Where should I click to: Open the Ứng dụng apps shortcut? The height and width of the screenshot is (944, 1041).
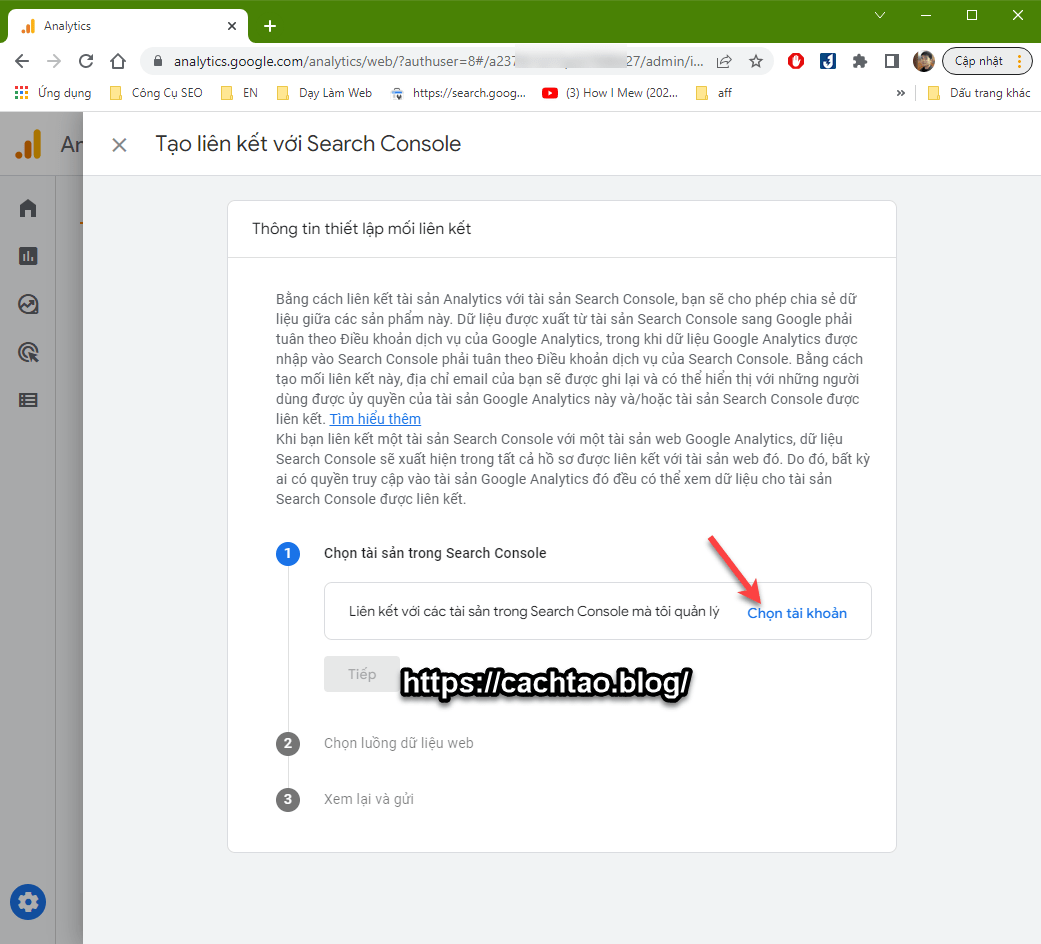pyautogui.click(x=53, y=93)
